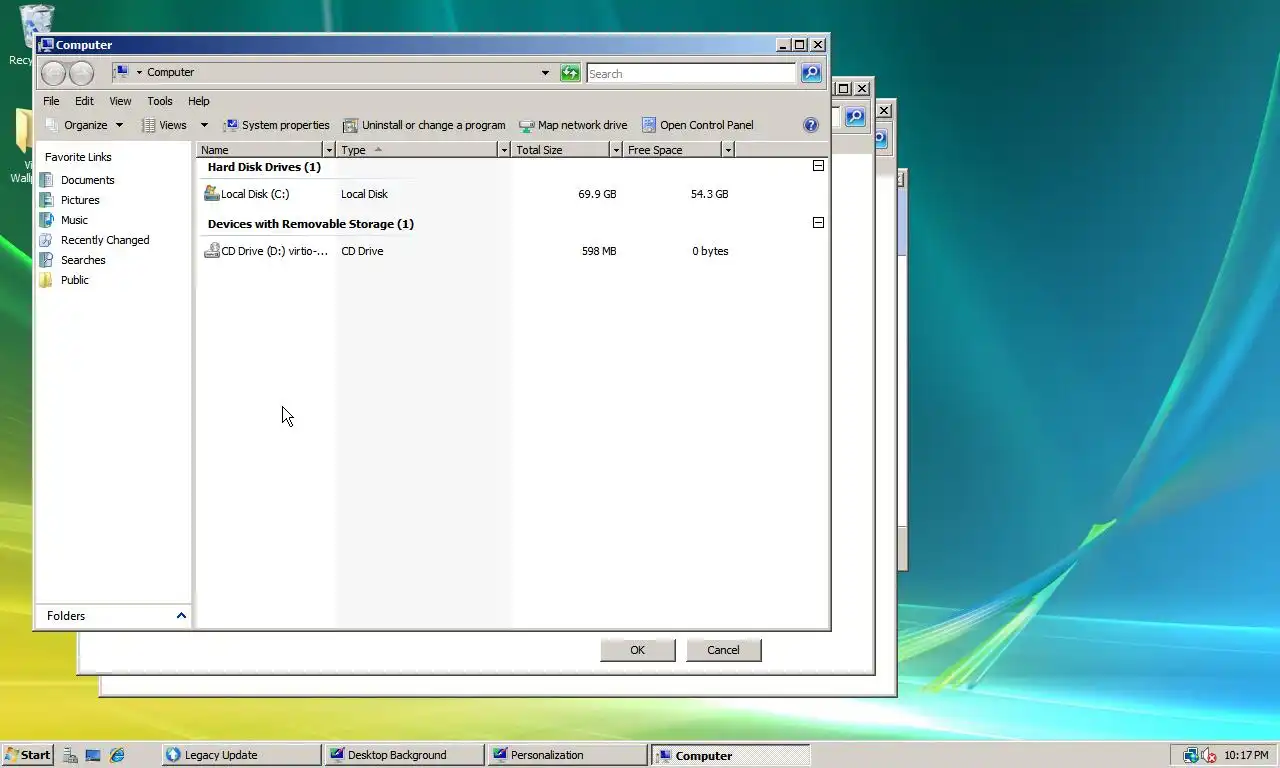1280x768 pixels.
Task: Open the Help menu
Action: tap(199, 101)
